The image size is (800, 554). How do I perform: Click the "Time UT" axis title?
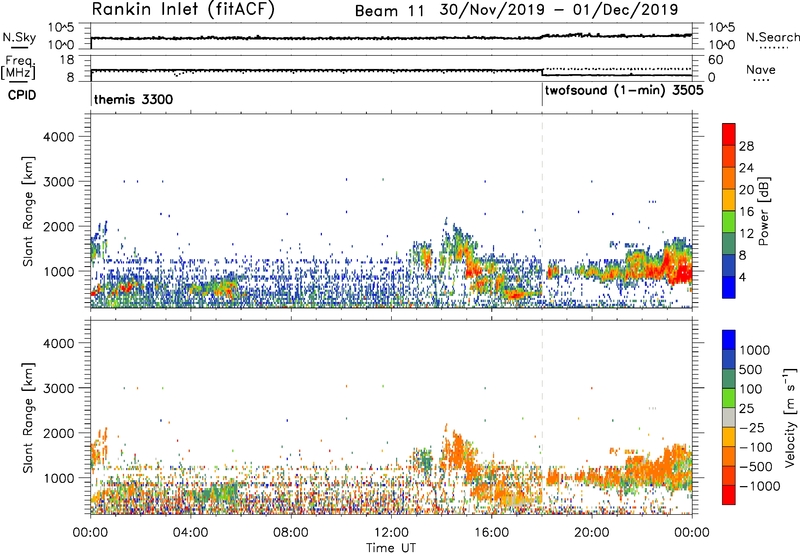[391, 548]
